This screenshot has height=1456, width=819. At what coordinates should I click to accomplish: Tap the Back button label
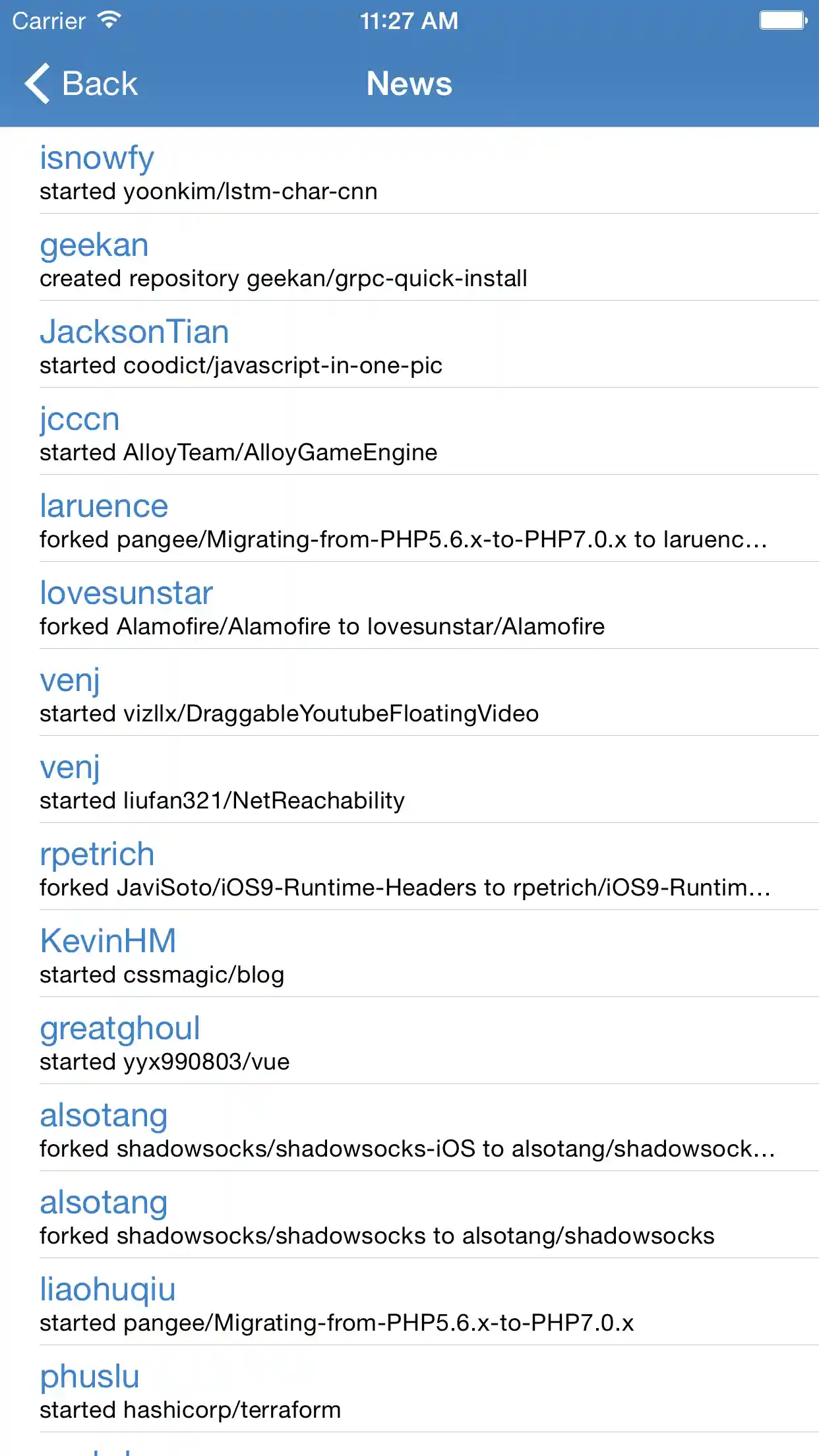(100, 84)
